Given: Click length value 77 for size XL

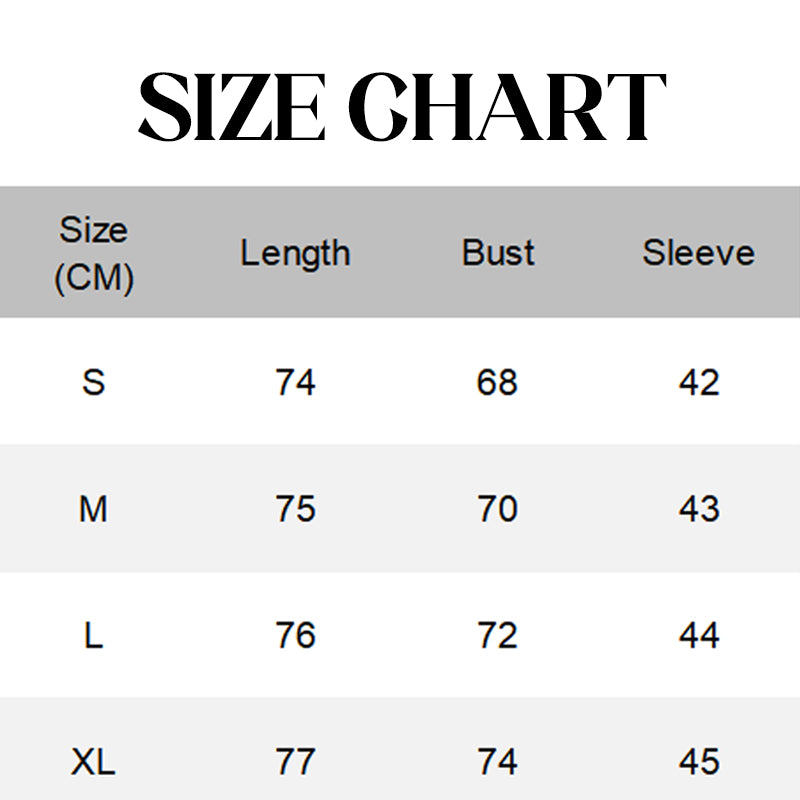Looking at the screenshot, I should tap(295, 763).
